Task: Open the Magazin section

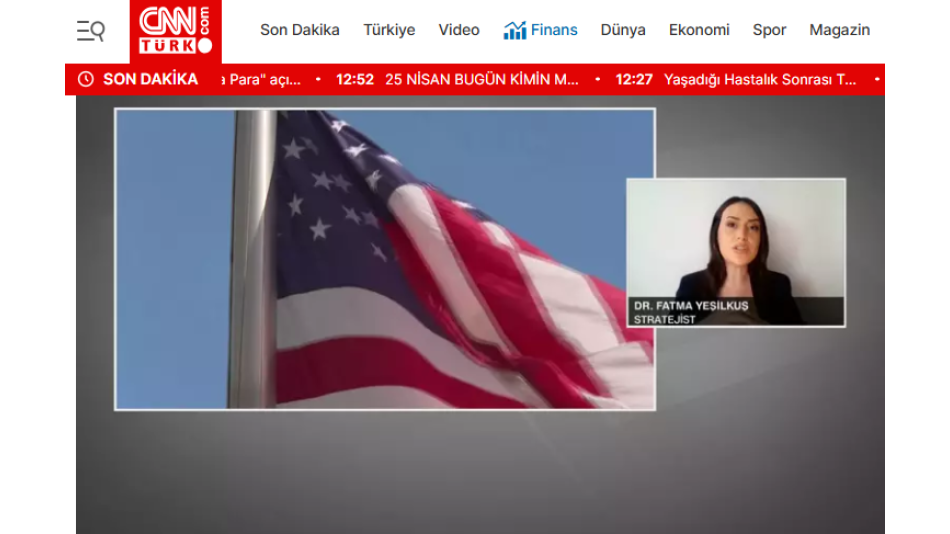Action: (x=839, y=30)
